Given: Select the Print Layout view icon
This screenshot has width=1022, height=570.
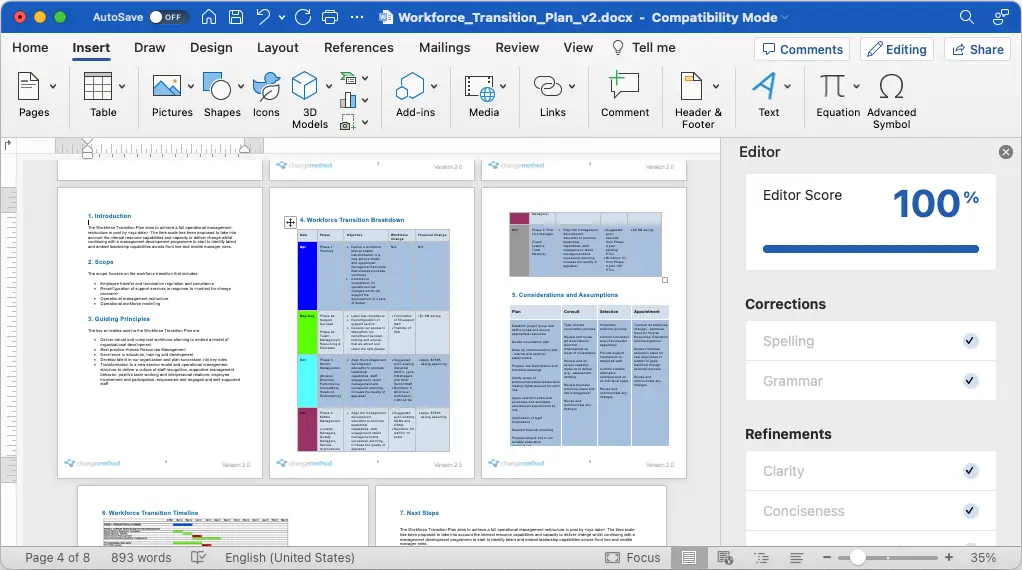Looking at the screenshot, I should pyautogui.click(x=689, y=558).
